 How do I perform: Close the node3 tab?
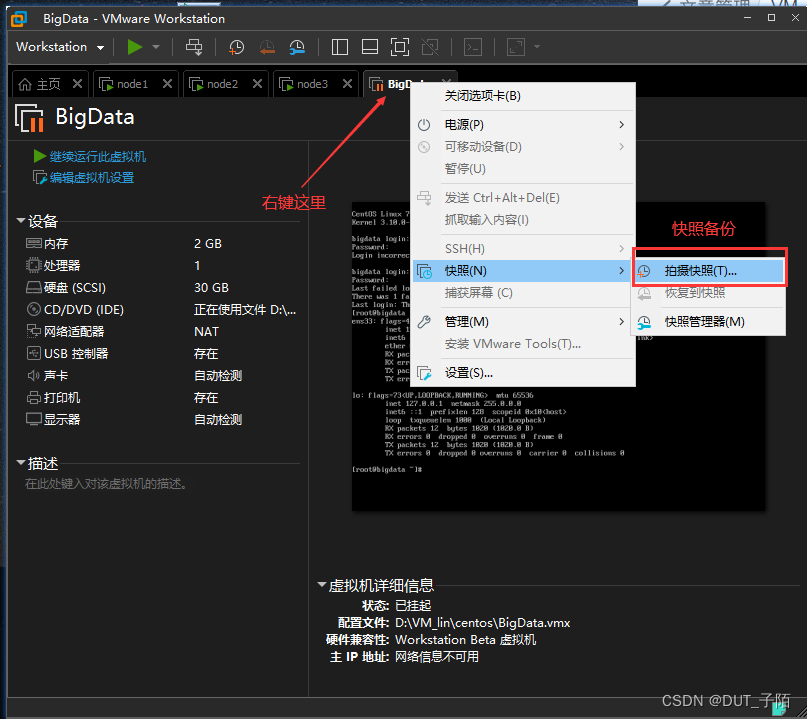[x=347, y=83]
